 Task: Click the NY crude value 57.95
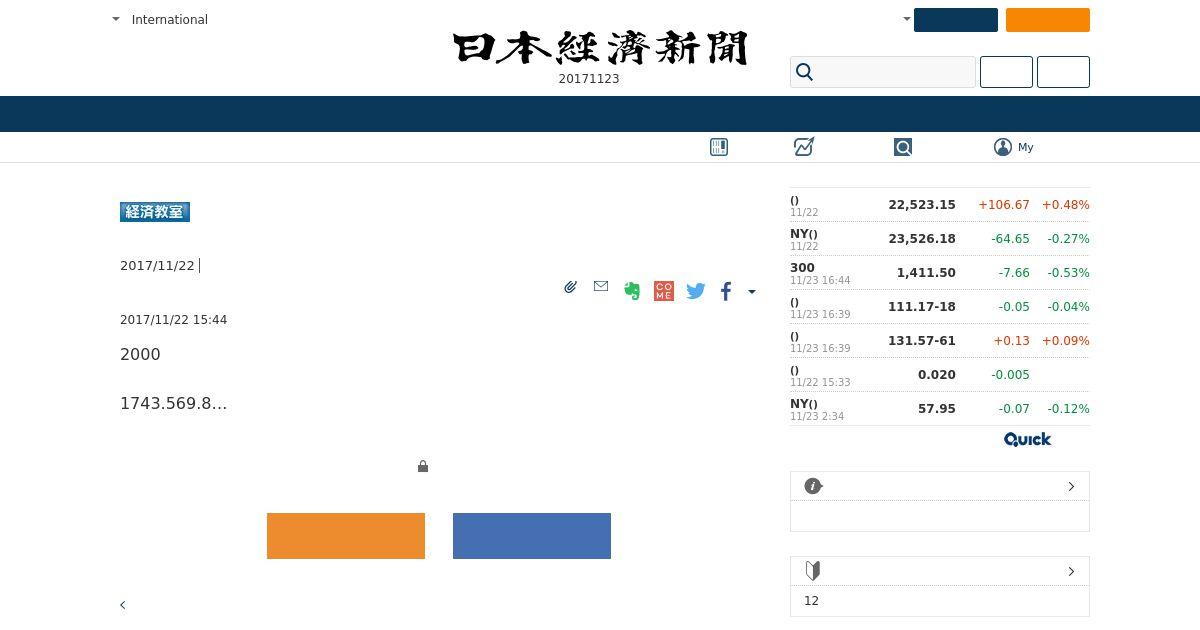coord(937,409)
